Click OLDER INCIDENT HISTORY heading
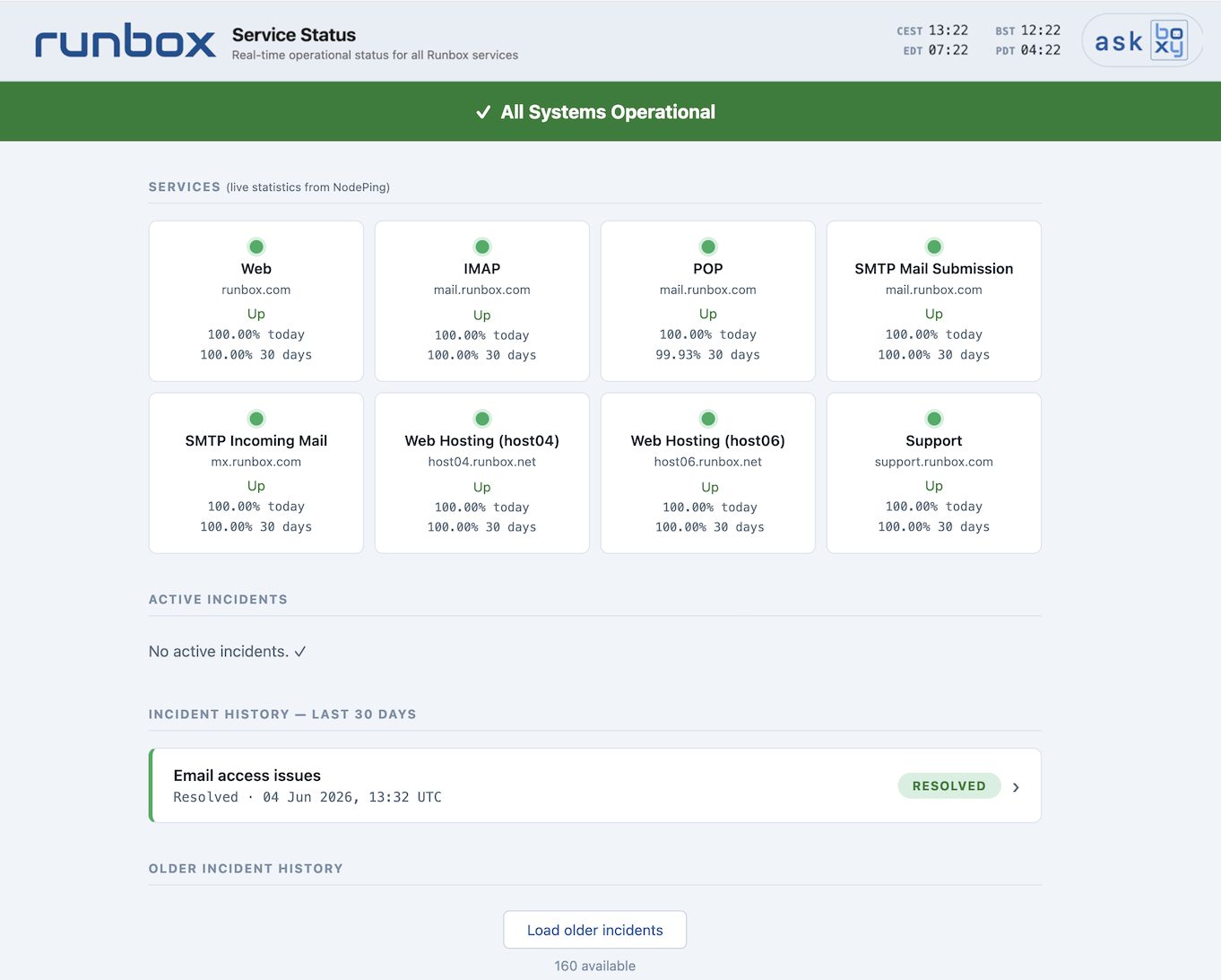 [246, 869]
